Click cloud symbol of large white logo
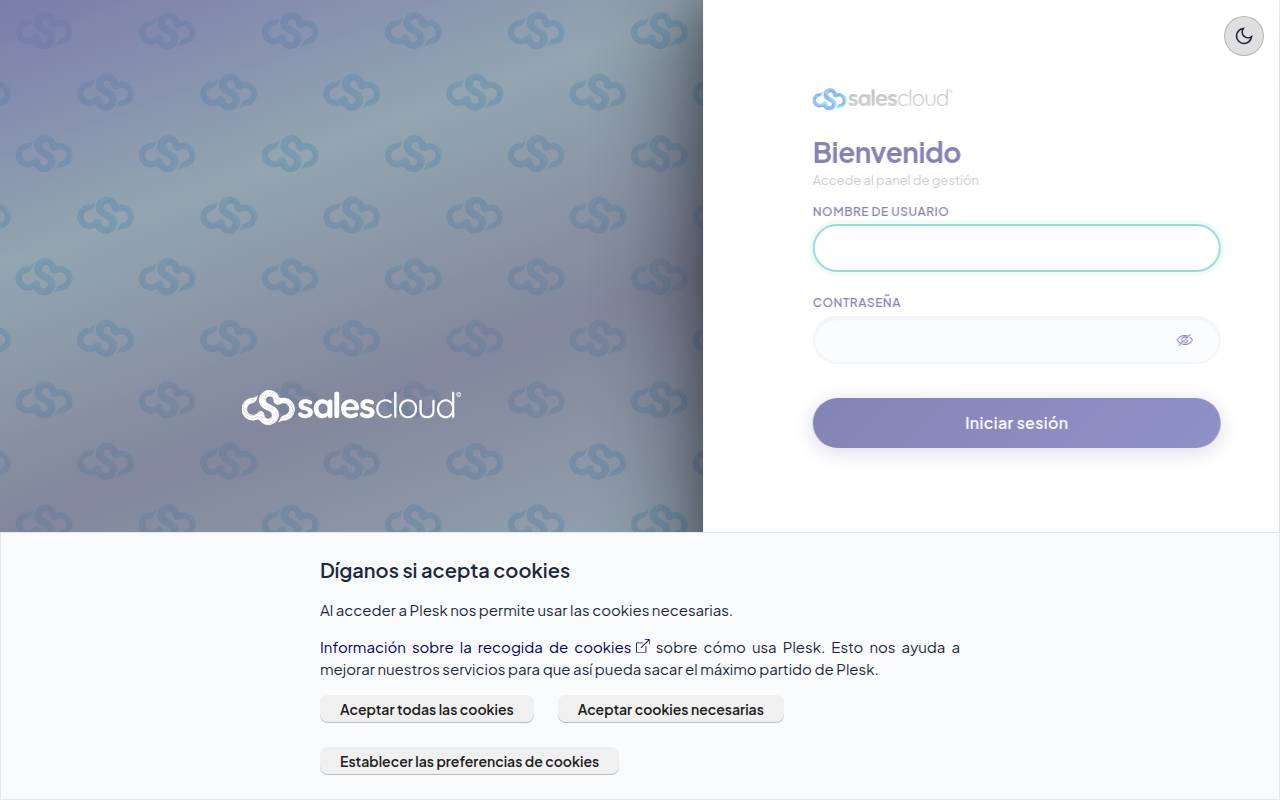This screenshot has width=1280, height=800. pos(267,407)
